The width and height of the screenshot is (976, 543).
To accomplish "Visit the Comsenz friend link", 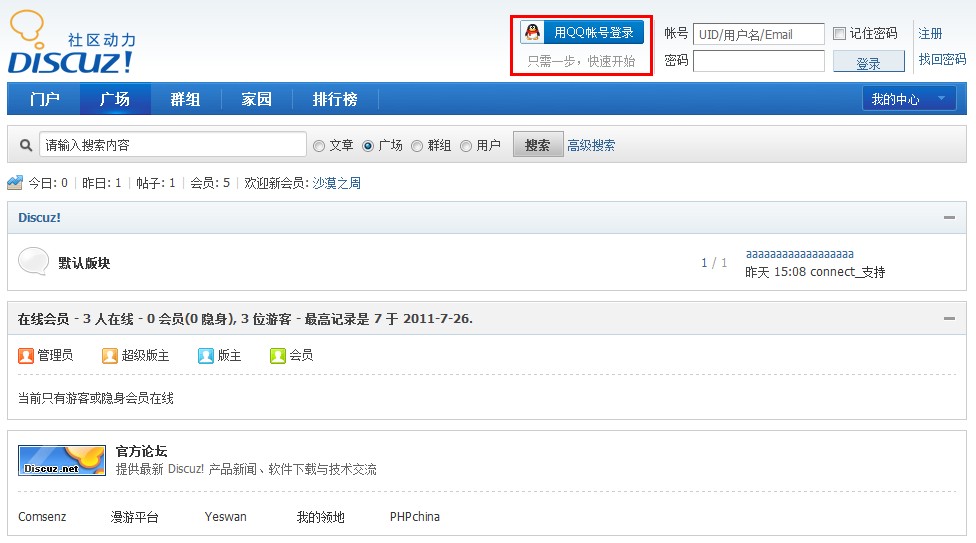I will pos(42,517).
